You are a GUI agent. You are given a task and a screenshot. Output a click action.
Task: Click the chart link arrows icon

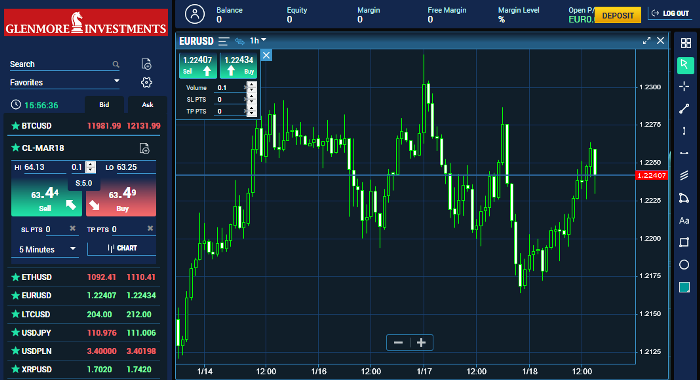pos(240,42)
